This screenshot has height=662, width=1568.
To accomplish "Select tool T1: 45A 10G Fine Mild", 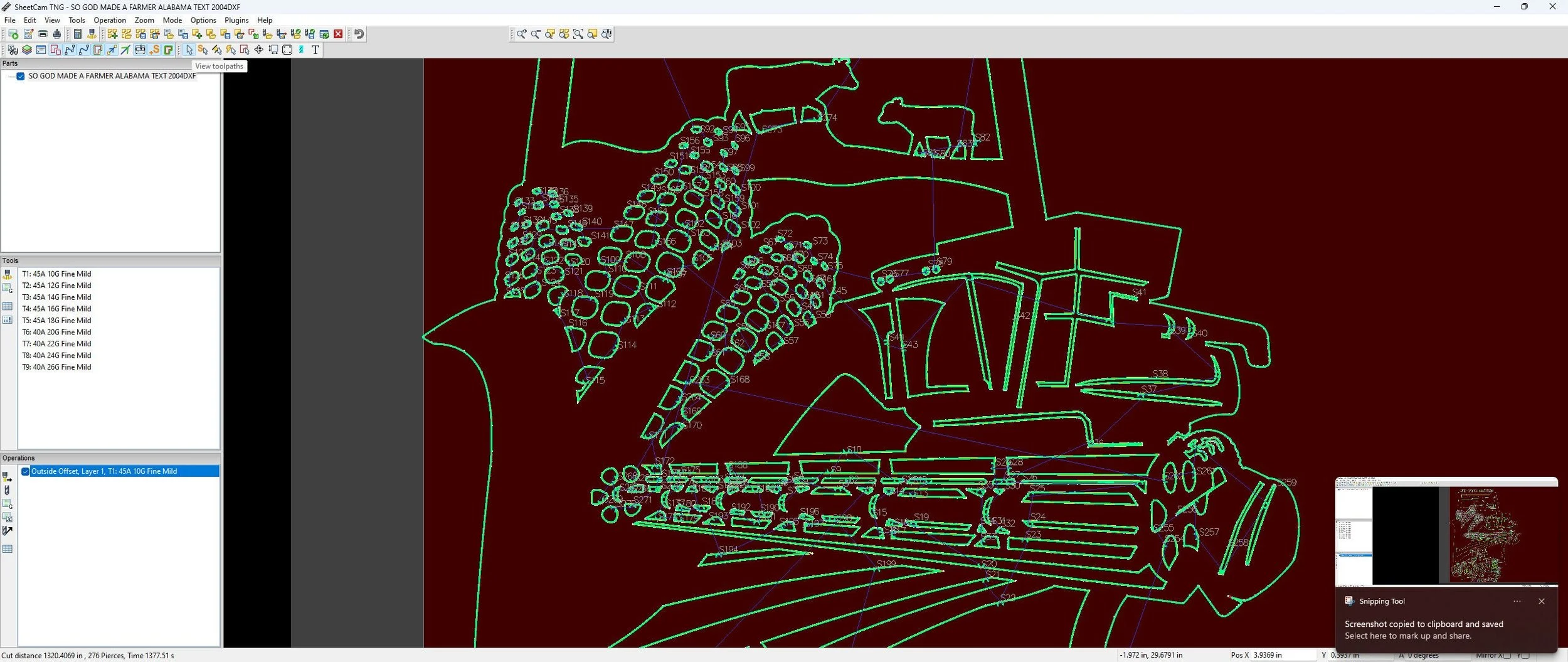I will pos(56,274).
